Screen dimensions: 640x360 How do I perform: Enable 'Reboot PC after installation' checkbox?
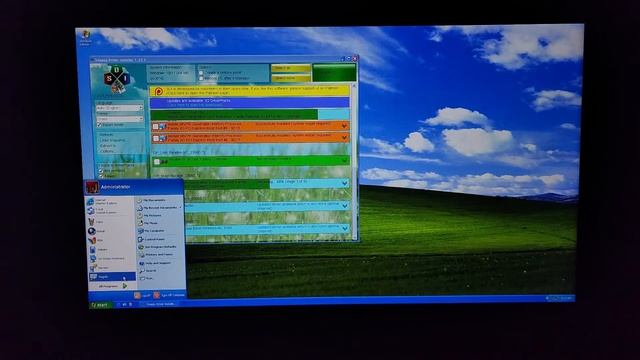click(201, 78)
